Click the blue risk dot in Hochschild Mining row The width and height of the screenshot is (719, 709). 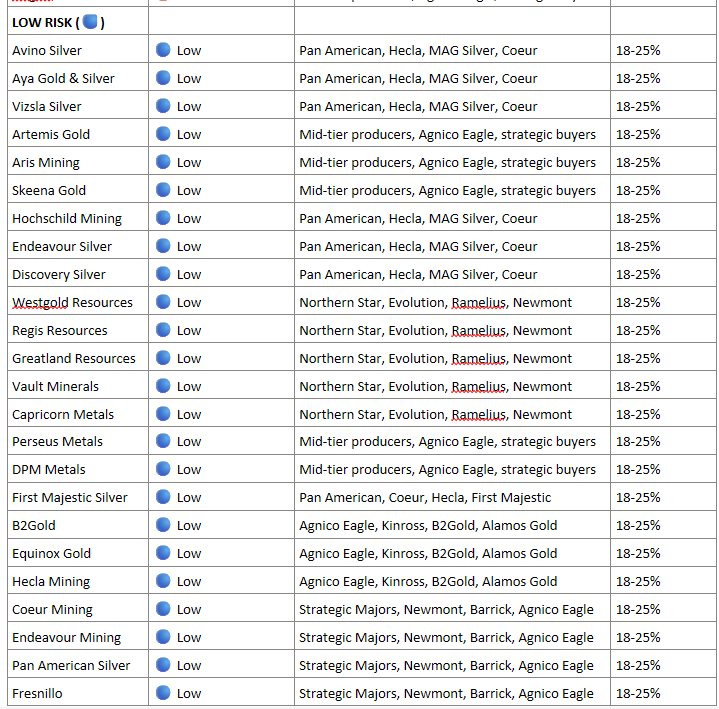pyautogui.click(x=163, y=217)
